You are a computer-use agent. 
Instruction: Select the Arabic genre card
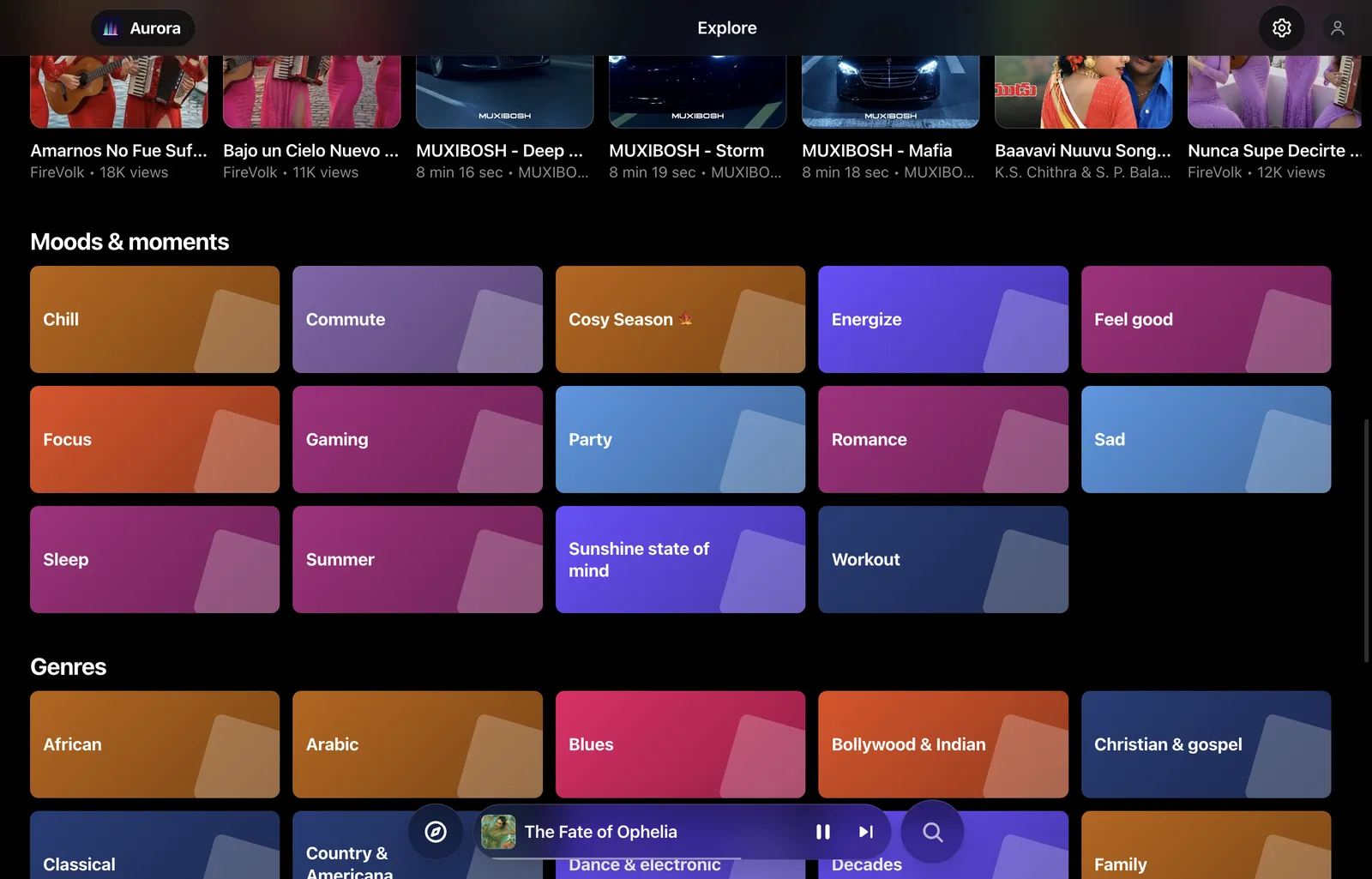pyautogui.click(x=418, y=744)
